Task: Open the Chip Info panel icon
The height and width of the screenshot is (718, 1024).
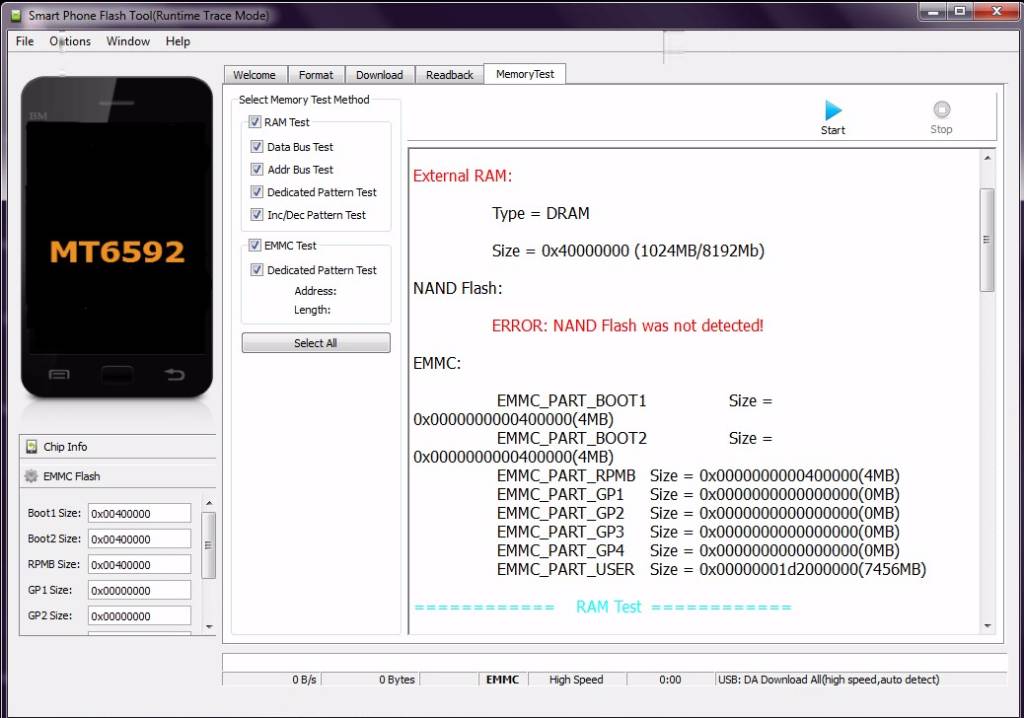Action: tap(32, 447)
